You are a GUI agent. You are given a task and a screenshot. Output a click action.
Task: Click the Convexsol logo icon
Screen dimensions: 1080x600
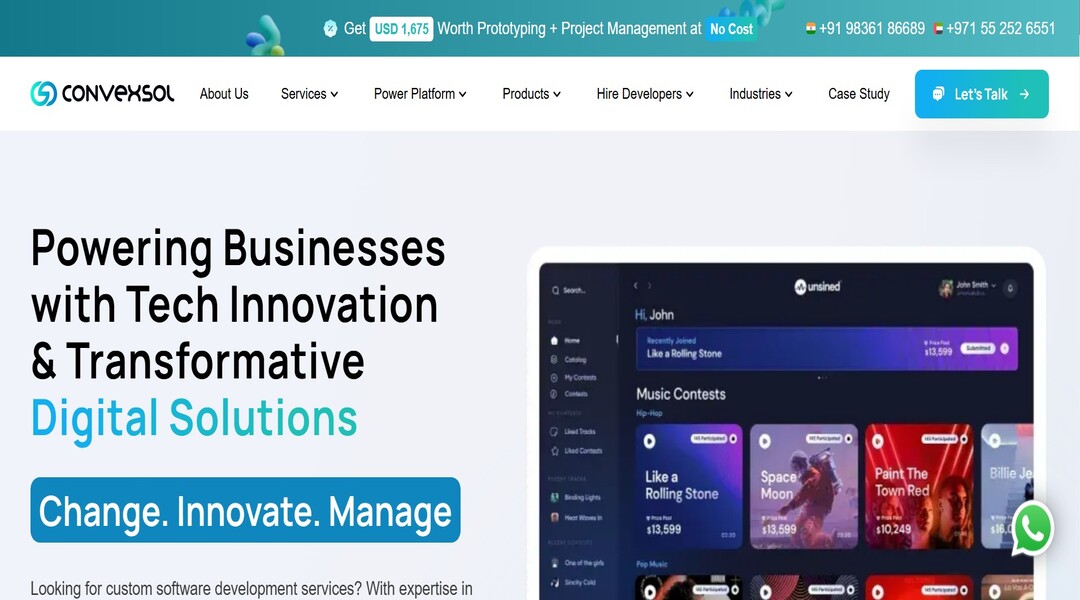pyautogui.click(x=43, y=94)
